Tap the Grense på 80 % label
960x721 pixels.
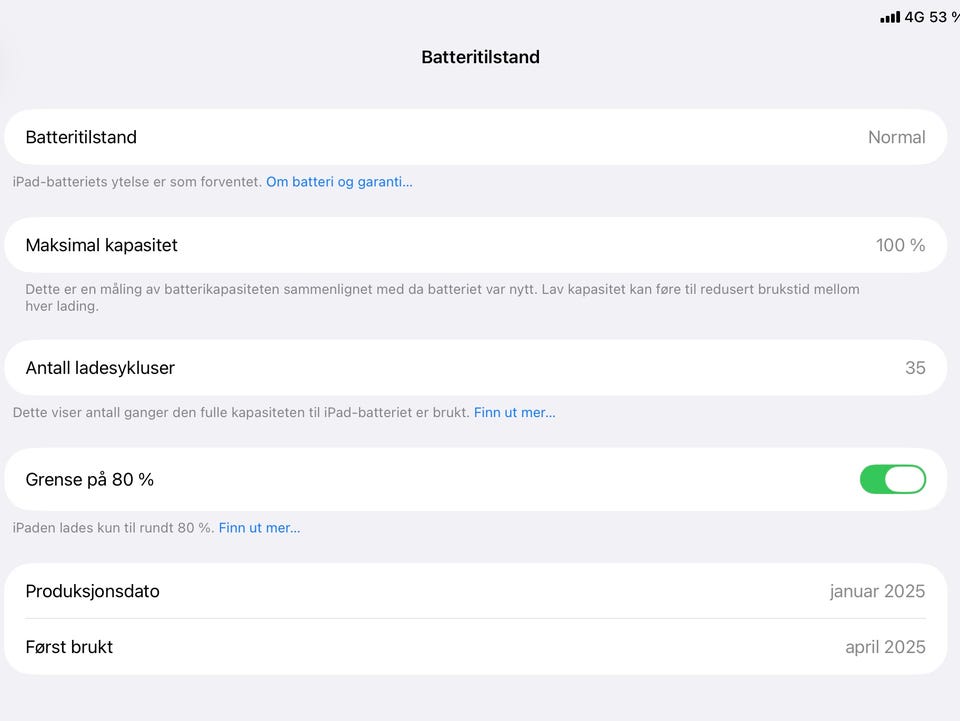click(x=90, y=480)
